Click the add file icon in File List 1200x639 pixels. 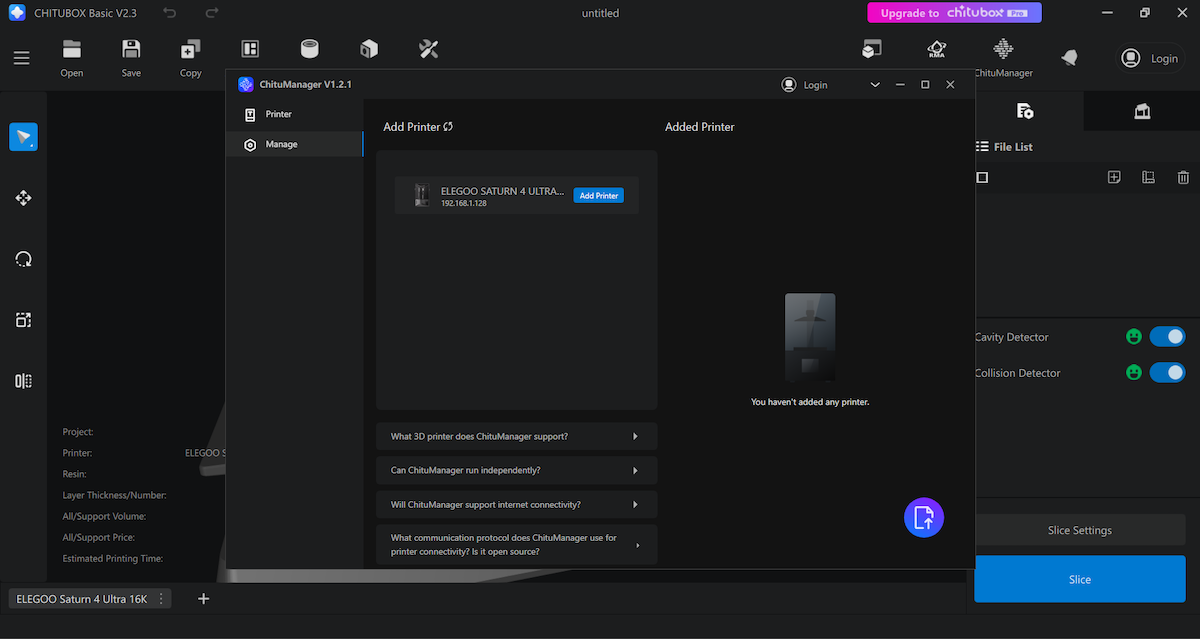pyautogui.click(x=1114, y=177)
